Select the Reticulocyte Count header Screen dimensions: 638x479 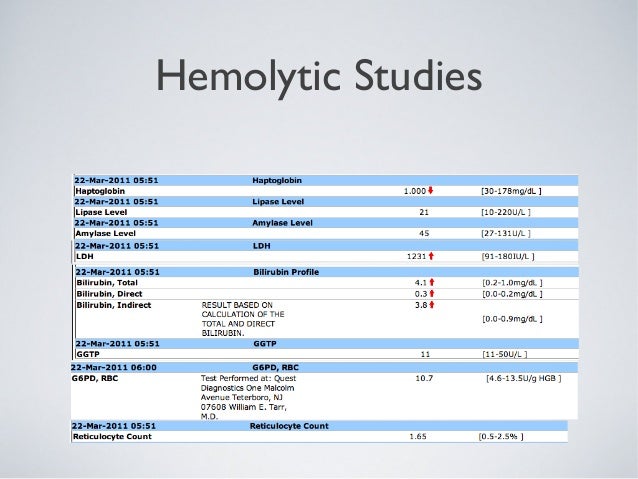tap(319, 426)
